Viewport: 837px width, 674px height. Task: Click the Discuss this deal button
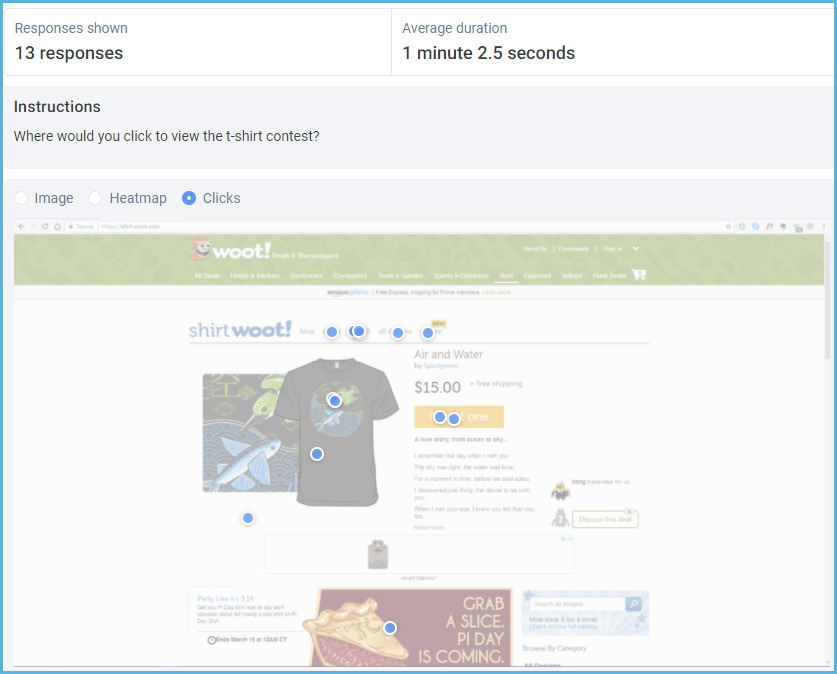[605, 519]
